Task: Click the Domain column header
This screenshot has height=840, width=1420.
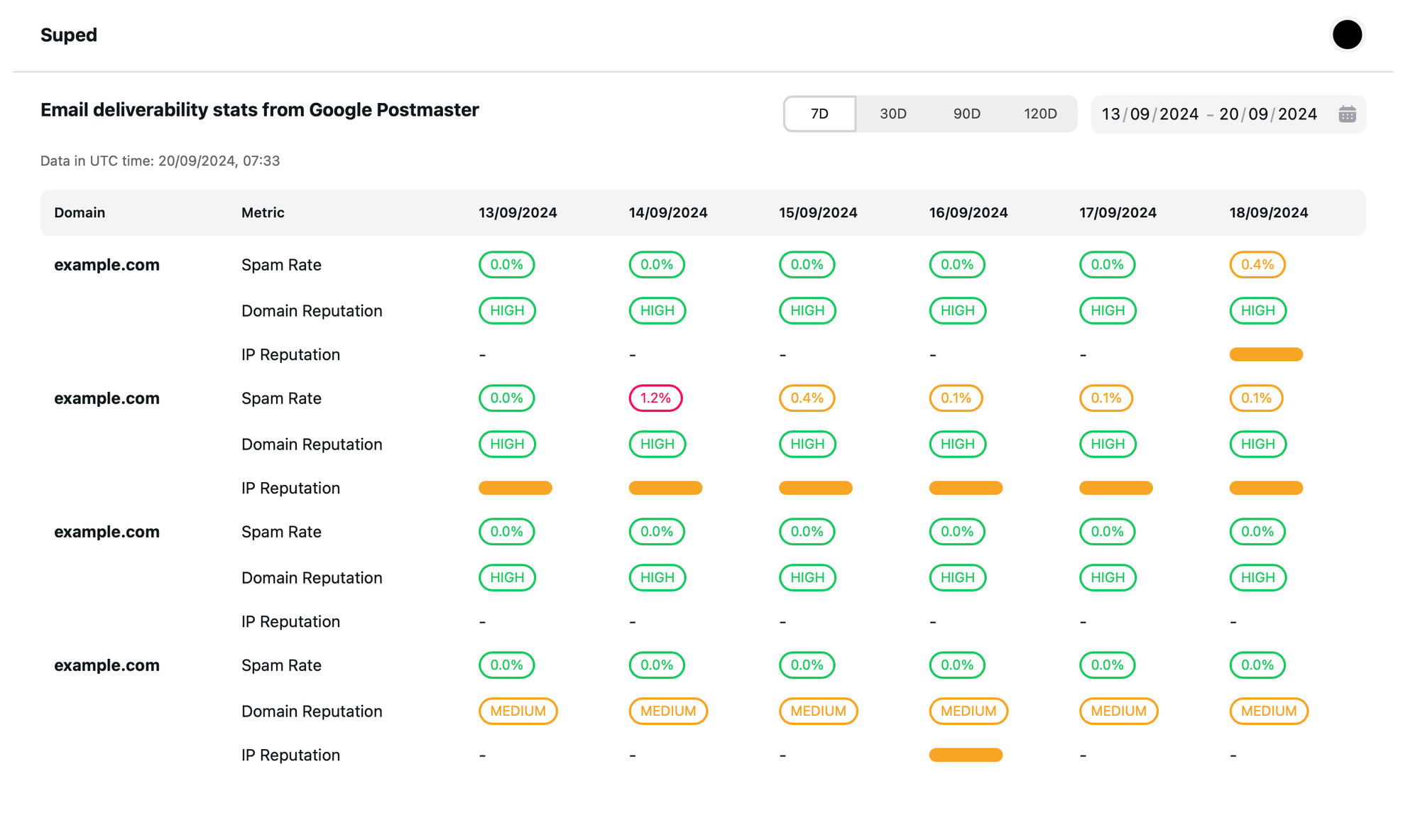Action: pos(80,213)
